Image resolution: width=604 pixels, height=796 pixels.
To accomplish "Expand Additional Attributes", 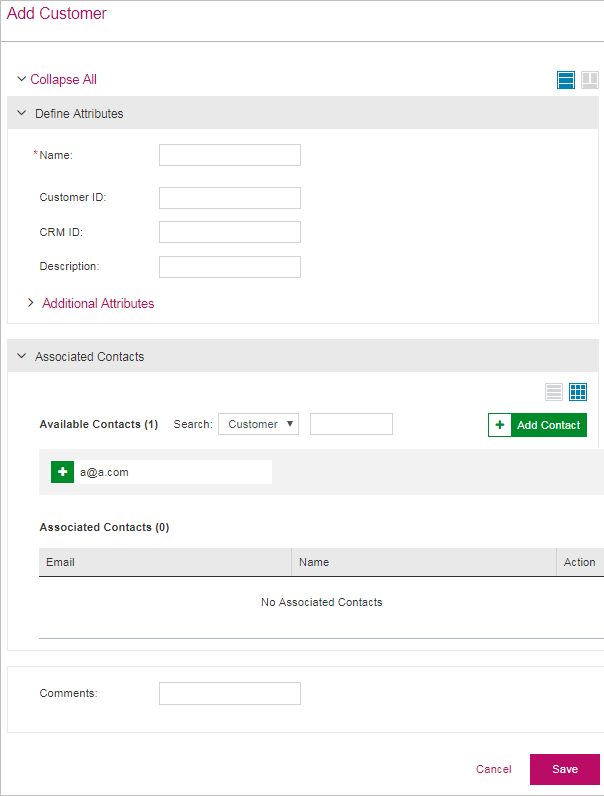I will click(97, 303).
